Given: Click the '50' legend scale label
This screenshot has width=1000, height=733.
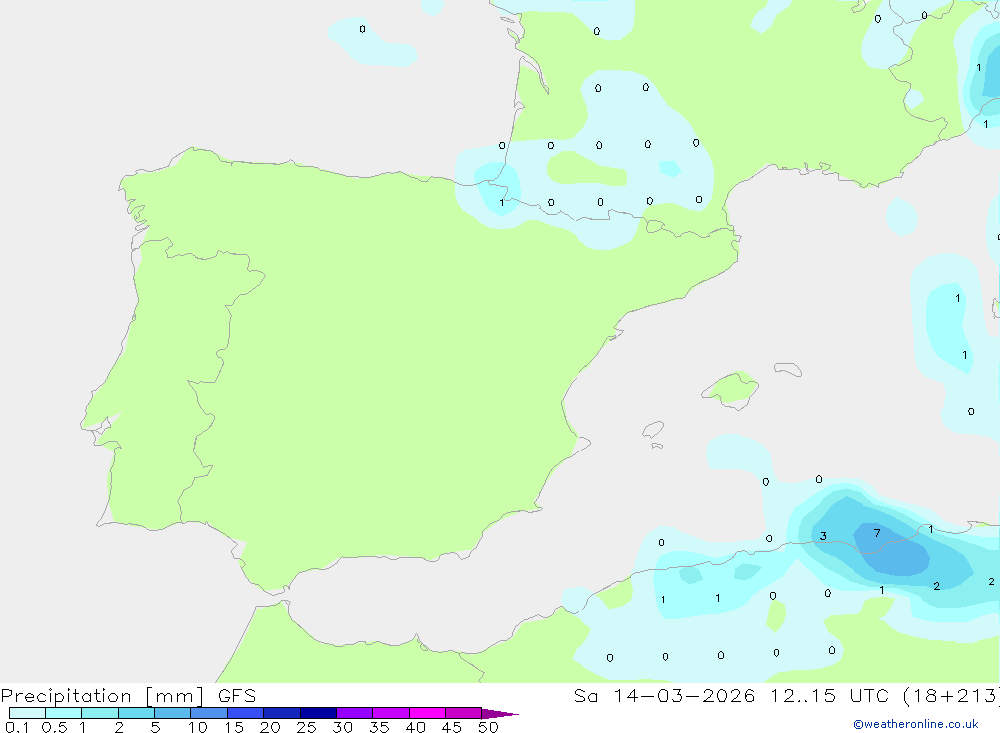Looking at the screenshot, I should coord(489,727).
